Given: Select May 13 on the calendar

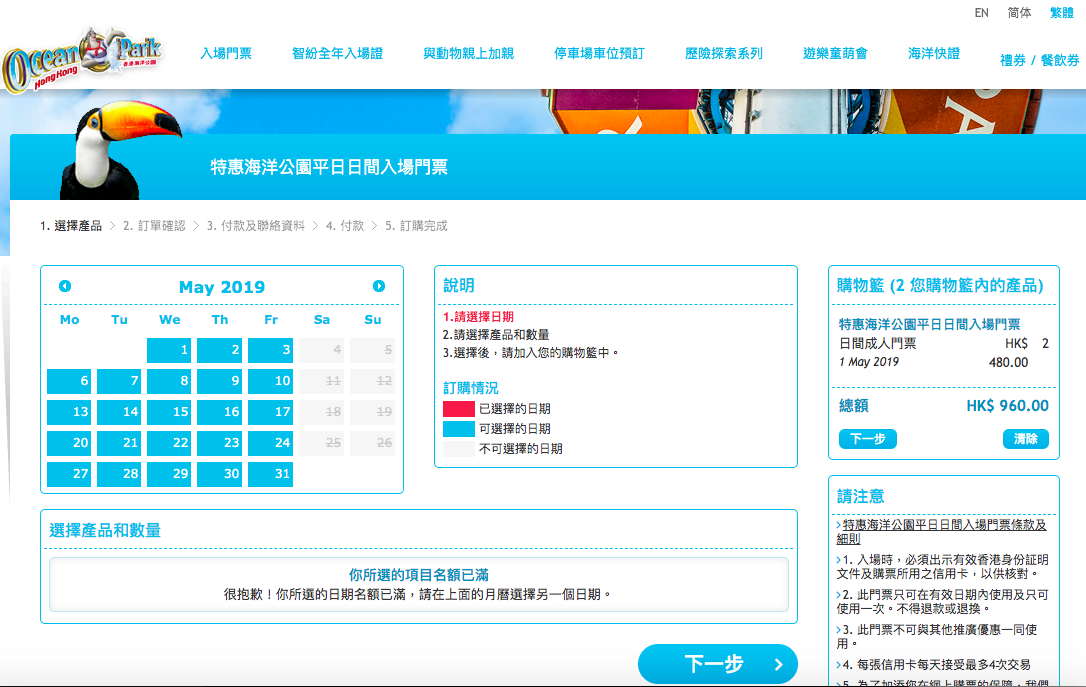Looking at the screenshot, I should [69, 412].
